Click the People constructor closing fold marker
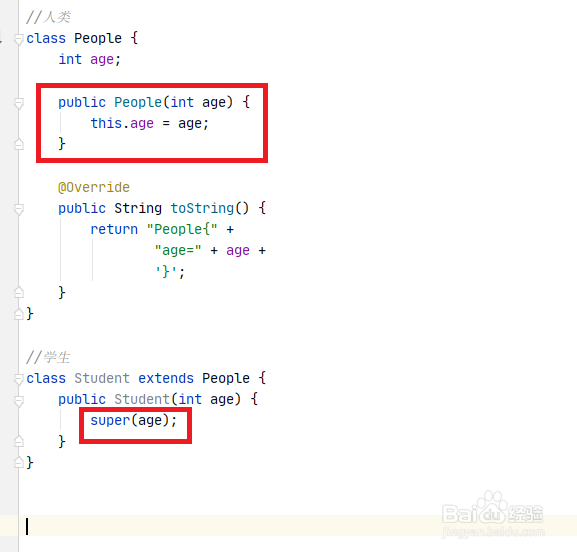The width and height of the screenshot is (577, 552). (x=18, y=144)
